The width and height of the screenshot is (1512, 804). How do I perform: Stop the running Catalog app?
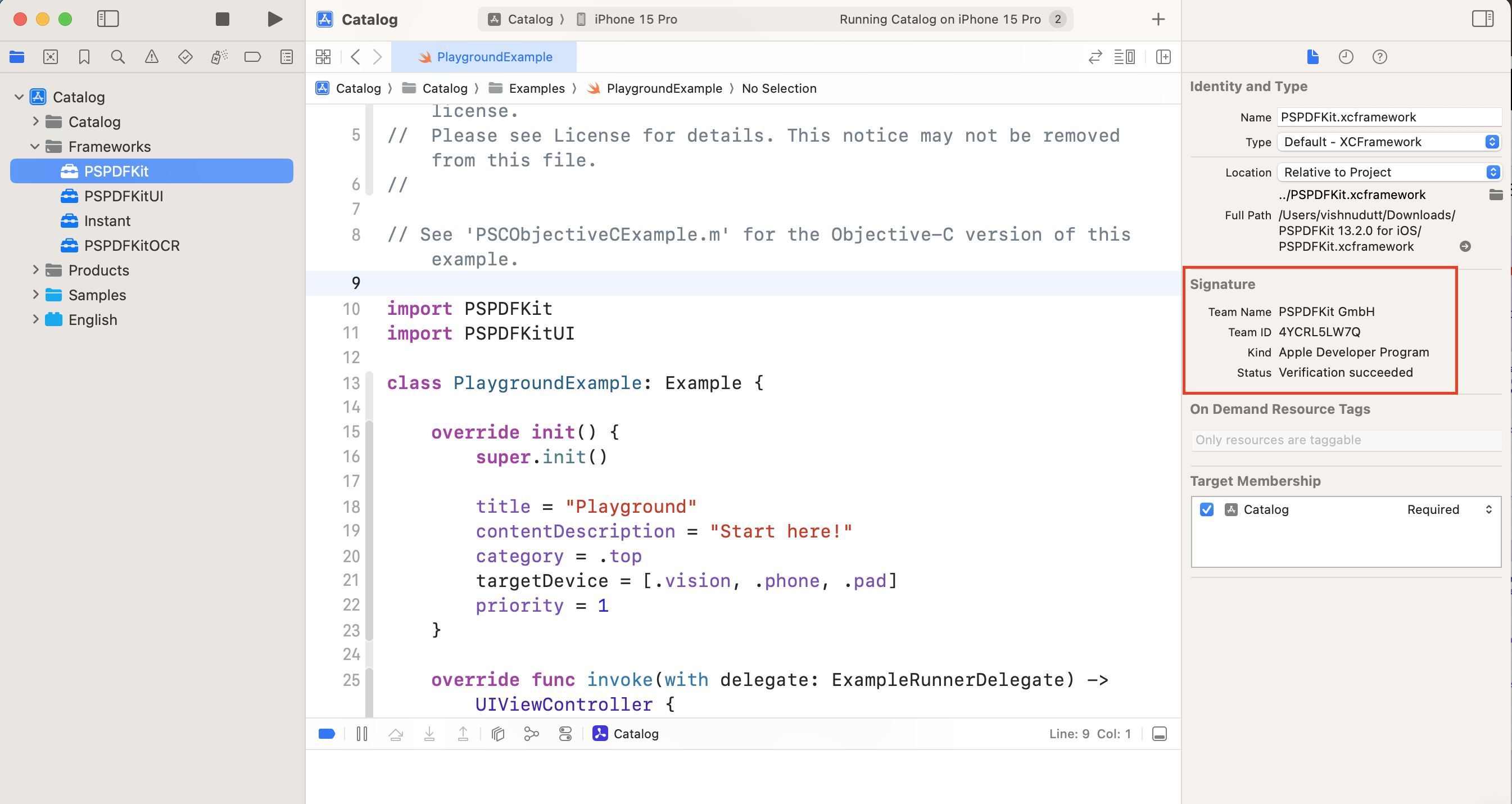222,19
